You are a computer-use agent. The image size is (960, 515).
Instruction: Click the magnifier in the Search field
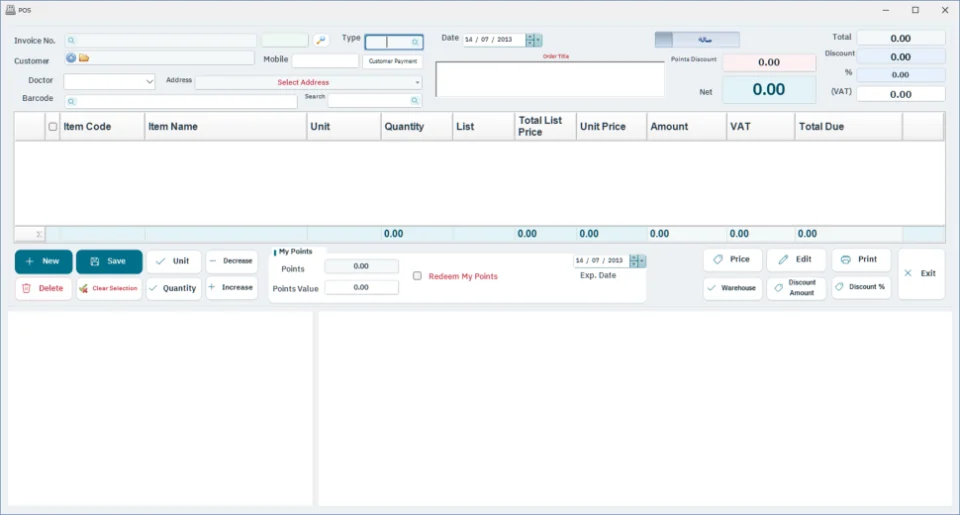[x=414, y=100]
